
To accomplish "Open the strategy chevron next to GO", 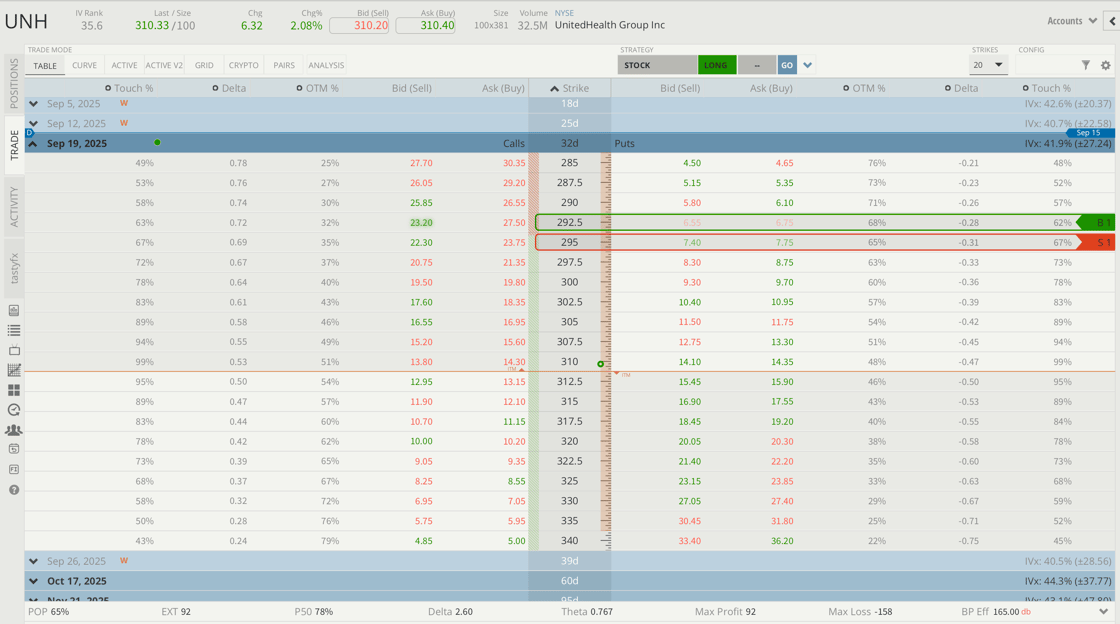I will click(808, 65).
